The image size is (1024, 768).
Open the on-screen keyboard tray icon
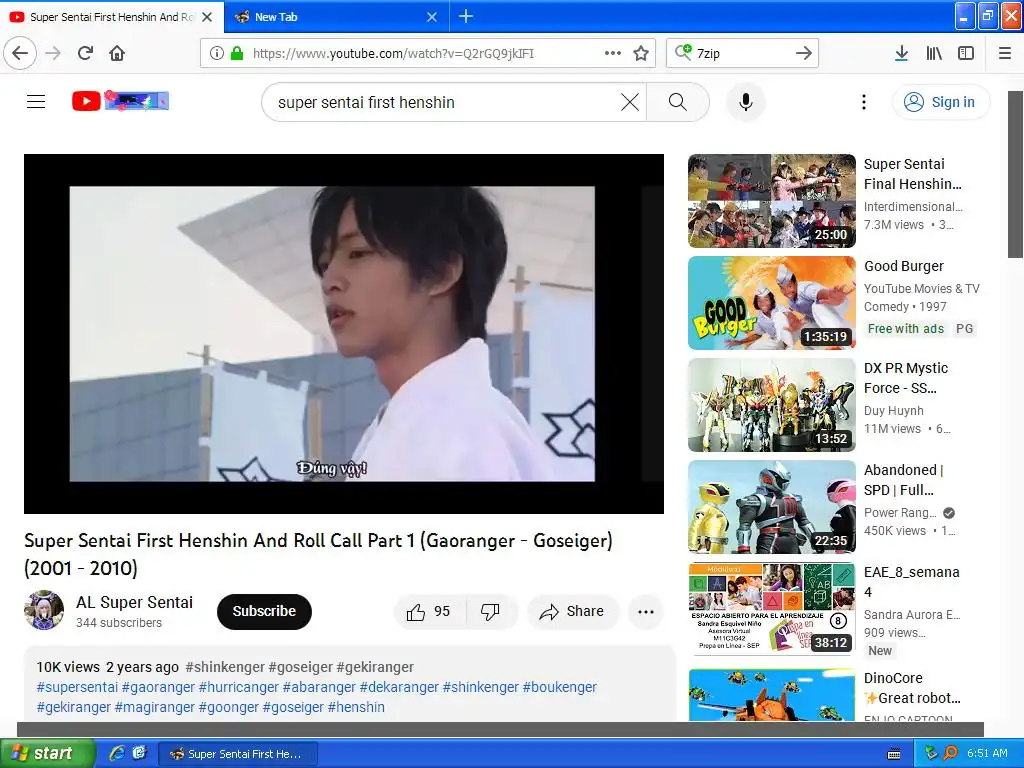pyautogui.click(x=894, y=754)
